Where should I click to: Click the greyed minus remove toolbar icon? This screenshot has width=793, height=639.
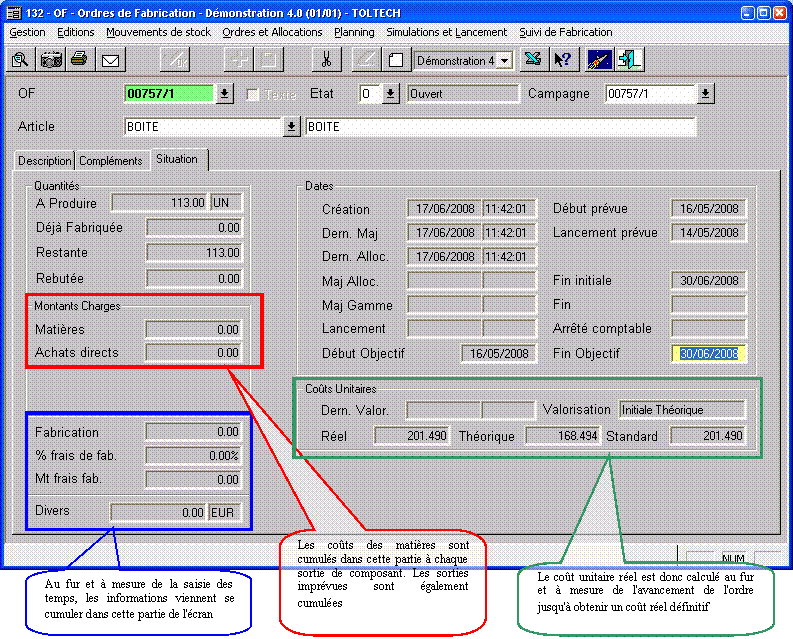click(269, 60)
